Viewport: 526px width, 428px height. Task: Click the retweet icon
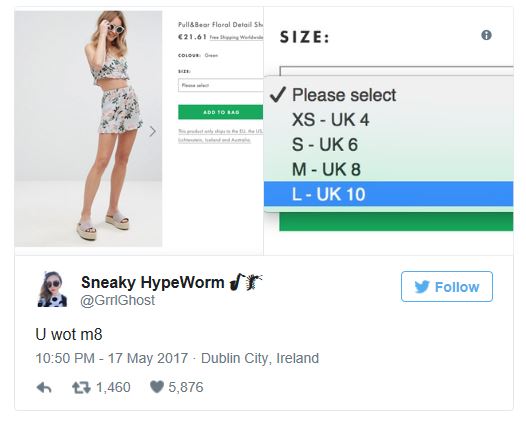click(82, 387)
